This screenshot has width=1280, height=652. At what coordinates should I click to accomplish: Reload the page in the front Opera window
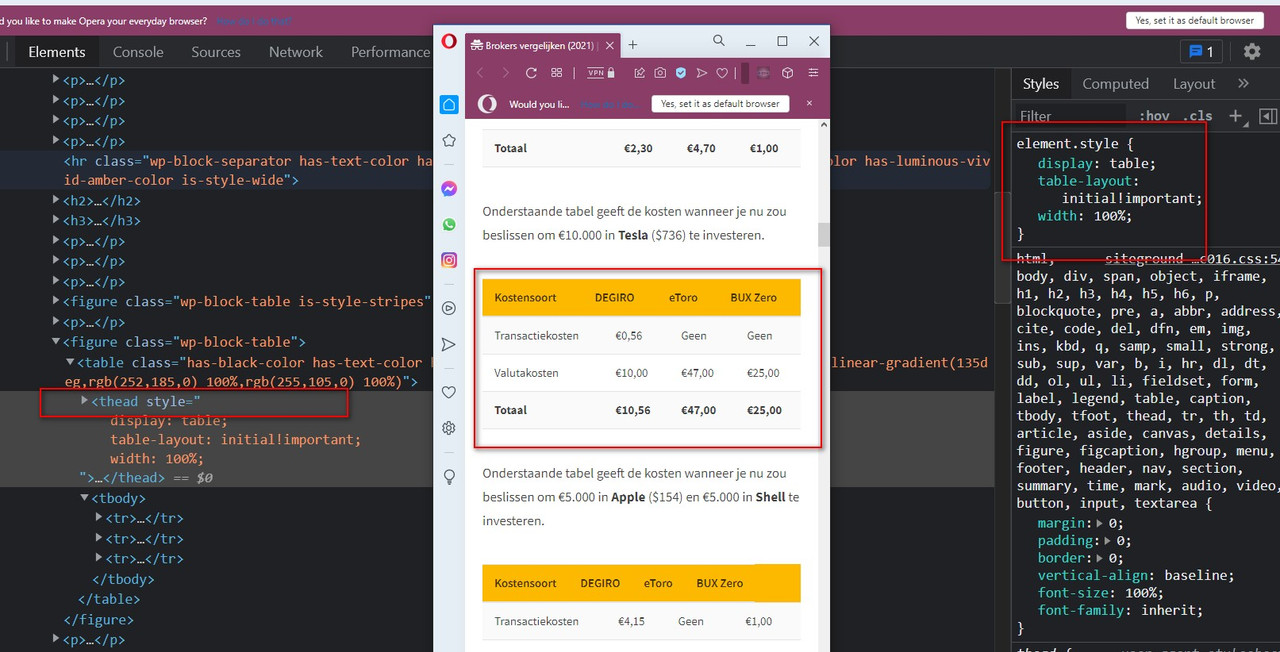tap(531, 73)
